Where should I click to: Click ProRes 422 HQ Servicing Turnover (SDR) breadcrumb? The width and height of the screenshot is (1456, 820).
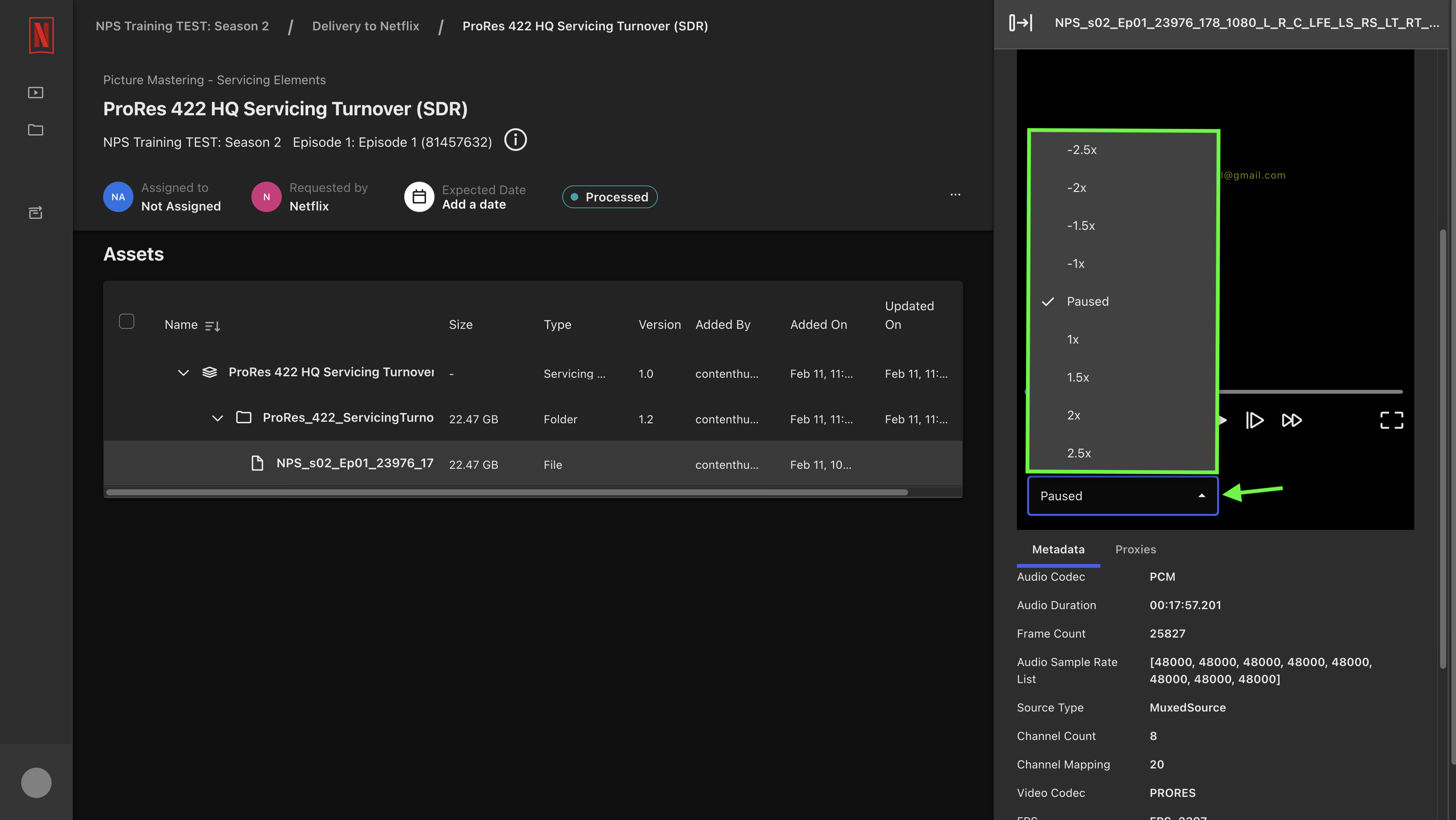click(x=585, y=26)
